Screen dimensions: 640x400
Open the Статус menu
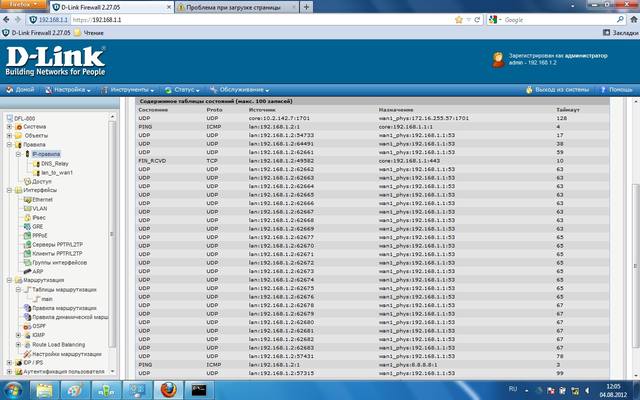coord(182,90)
